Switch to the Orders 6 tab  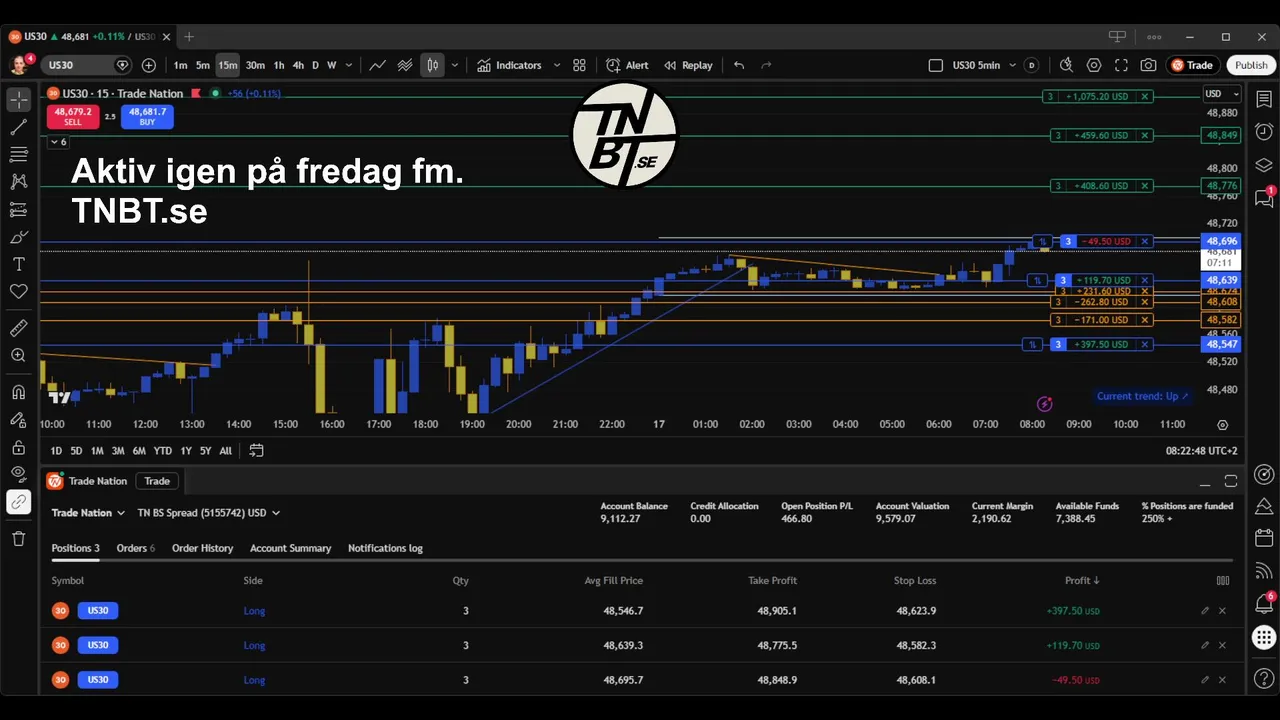point(135,548)
